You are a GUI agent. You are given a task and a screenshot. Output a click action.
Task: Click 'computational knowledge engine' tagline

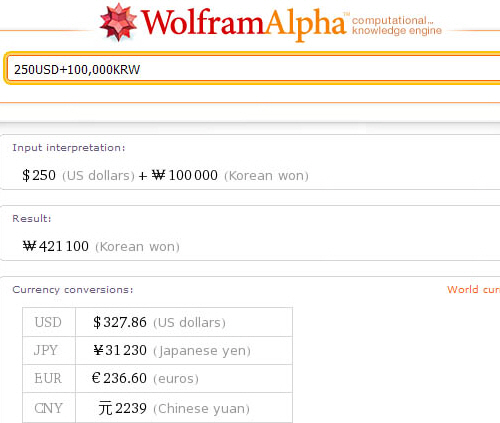pyautogui.click(x=397, y=25)
